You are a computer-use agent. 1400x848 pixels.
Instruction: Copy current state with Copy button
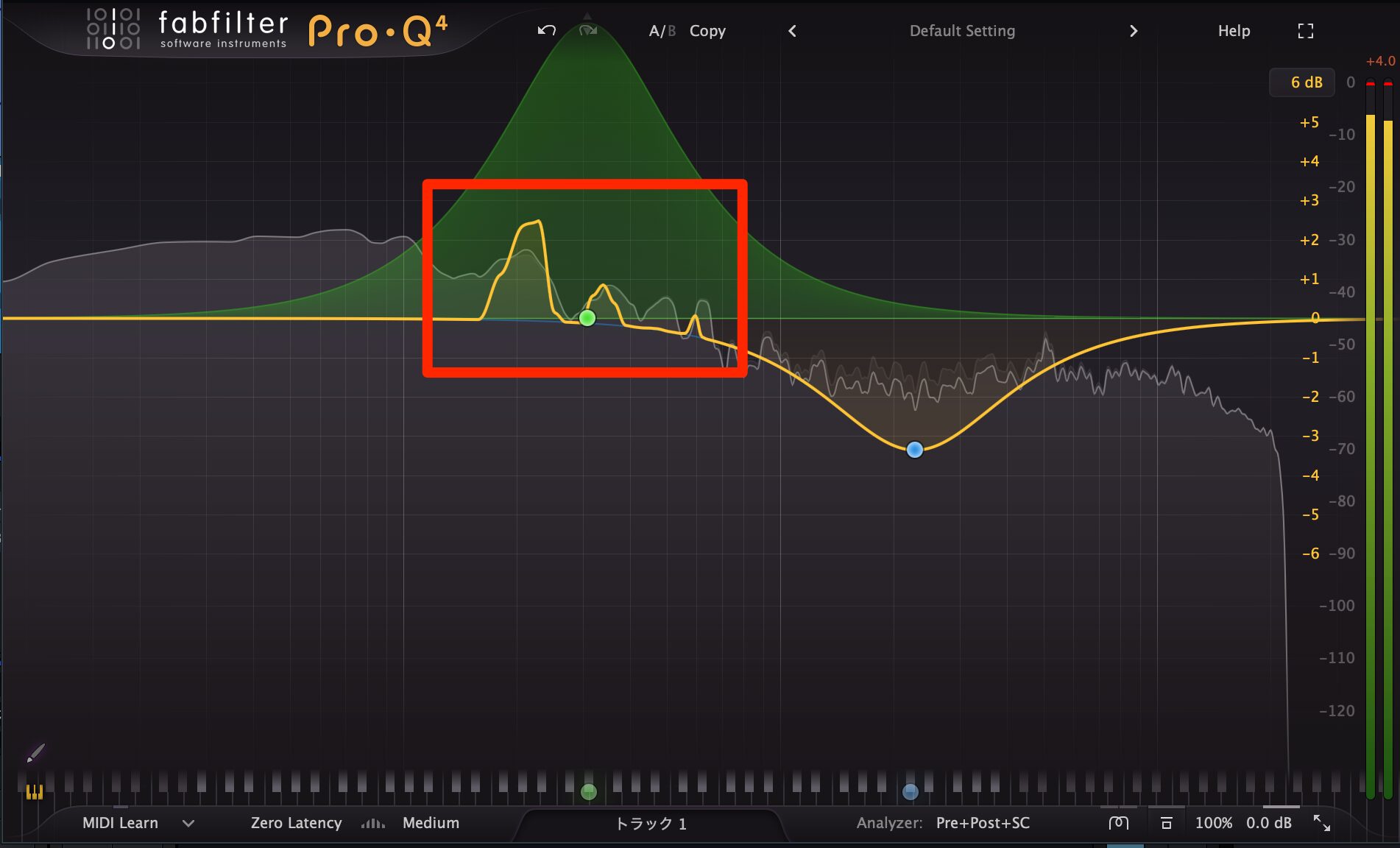pyautogui.click(x=707, y=31)
